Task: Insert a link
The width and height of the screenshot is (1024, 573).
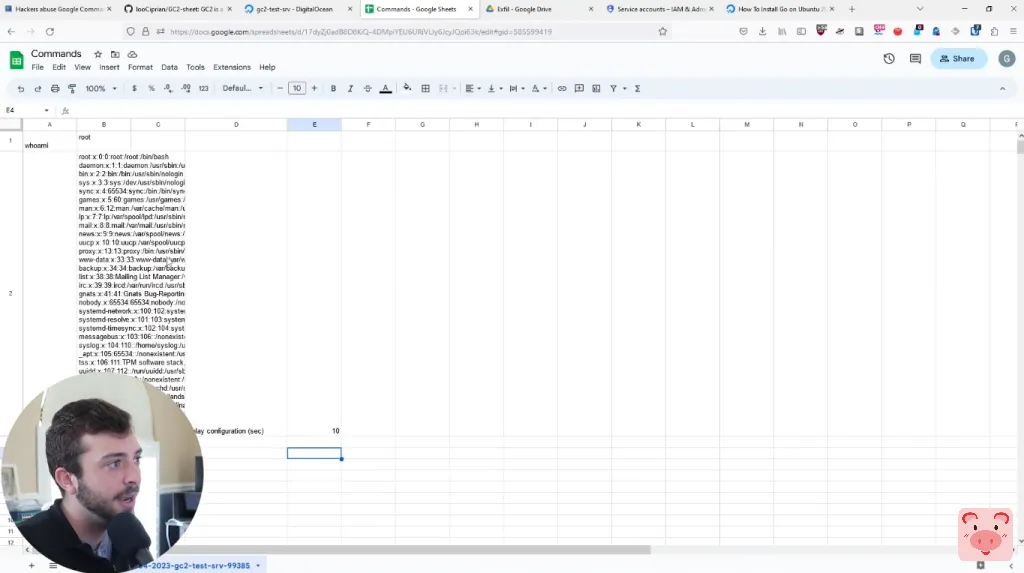Action: [562, 89]
